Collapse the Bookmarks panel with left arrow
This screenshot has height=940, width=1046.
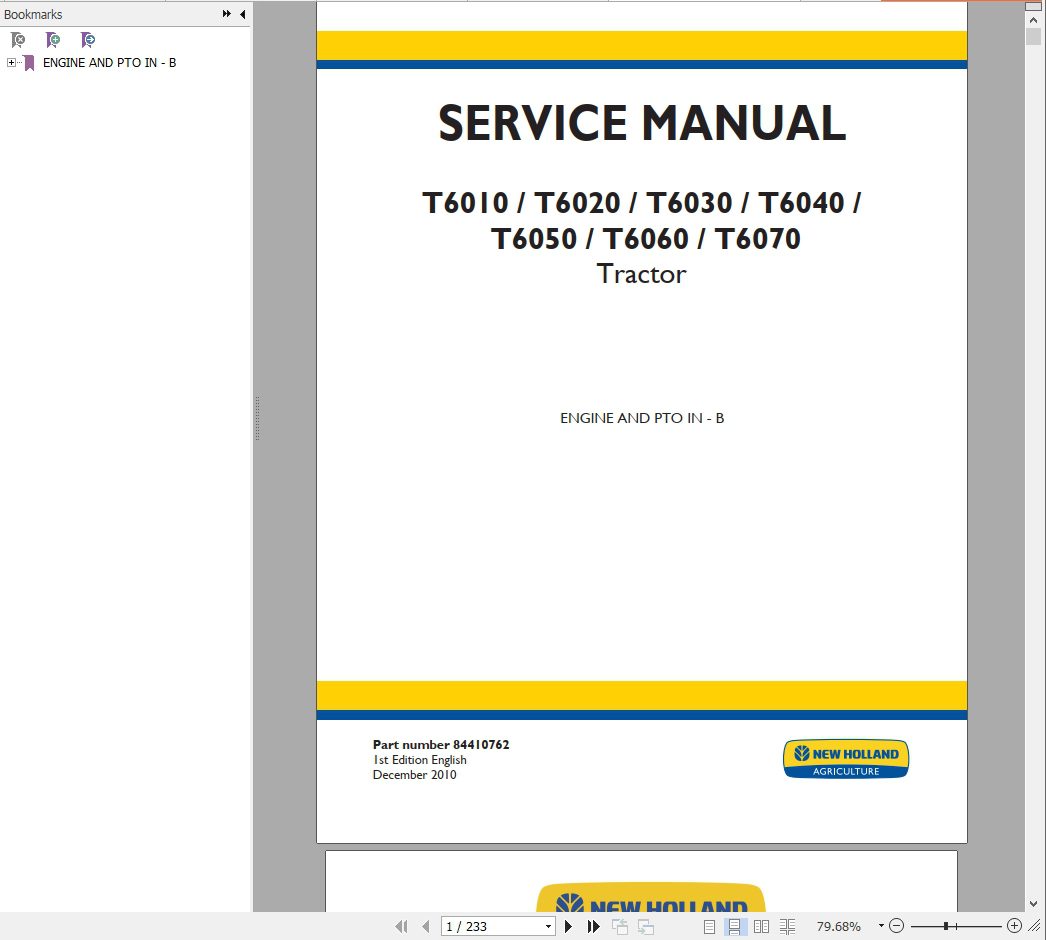click(242, 14)
